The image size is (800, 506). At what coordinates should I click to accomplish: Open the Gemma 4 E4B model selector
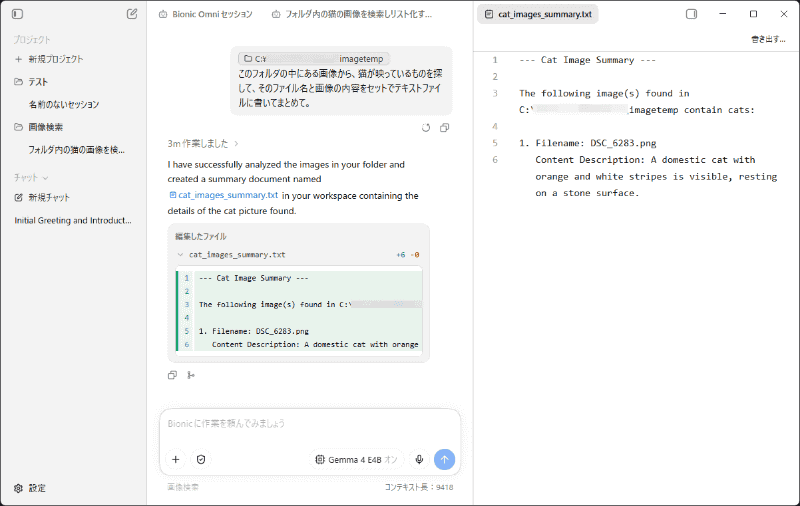(x=356, y=460)
